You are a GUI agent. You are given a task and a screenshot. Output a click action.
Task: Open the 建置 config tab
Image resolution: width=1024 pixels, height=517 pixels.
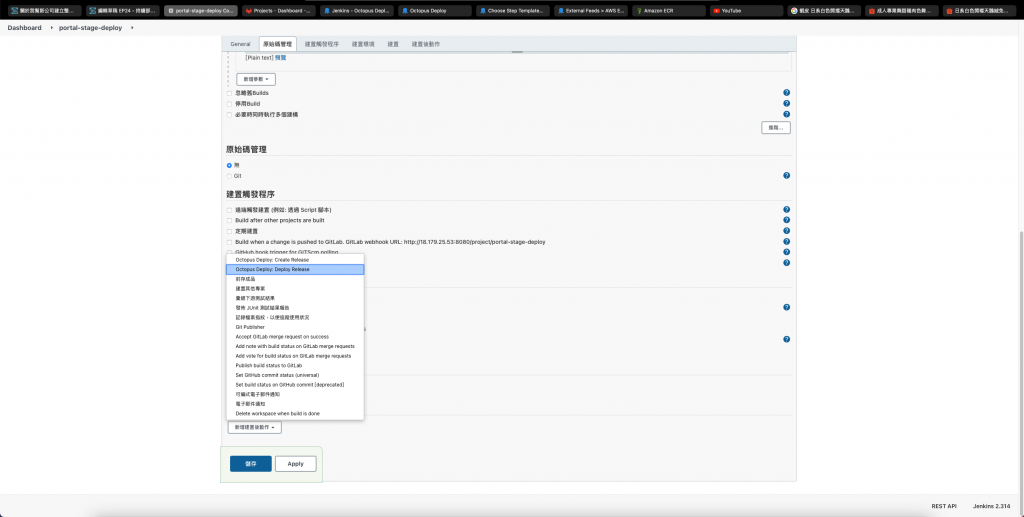[393, 44]
